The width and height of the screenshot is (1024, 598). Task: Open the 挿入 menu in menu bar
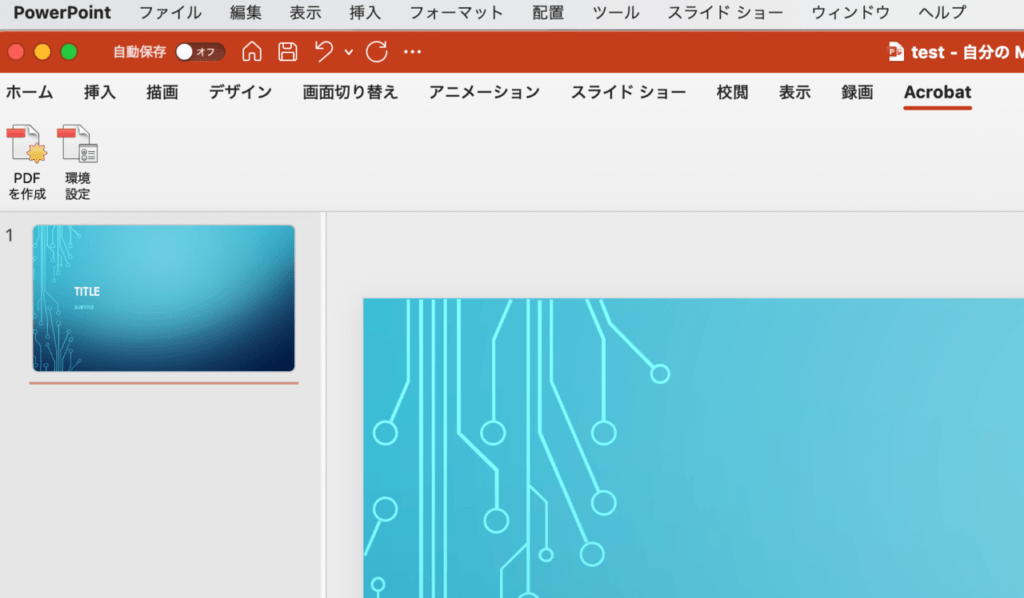[x=365, y=13]
